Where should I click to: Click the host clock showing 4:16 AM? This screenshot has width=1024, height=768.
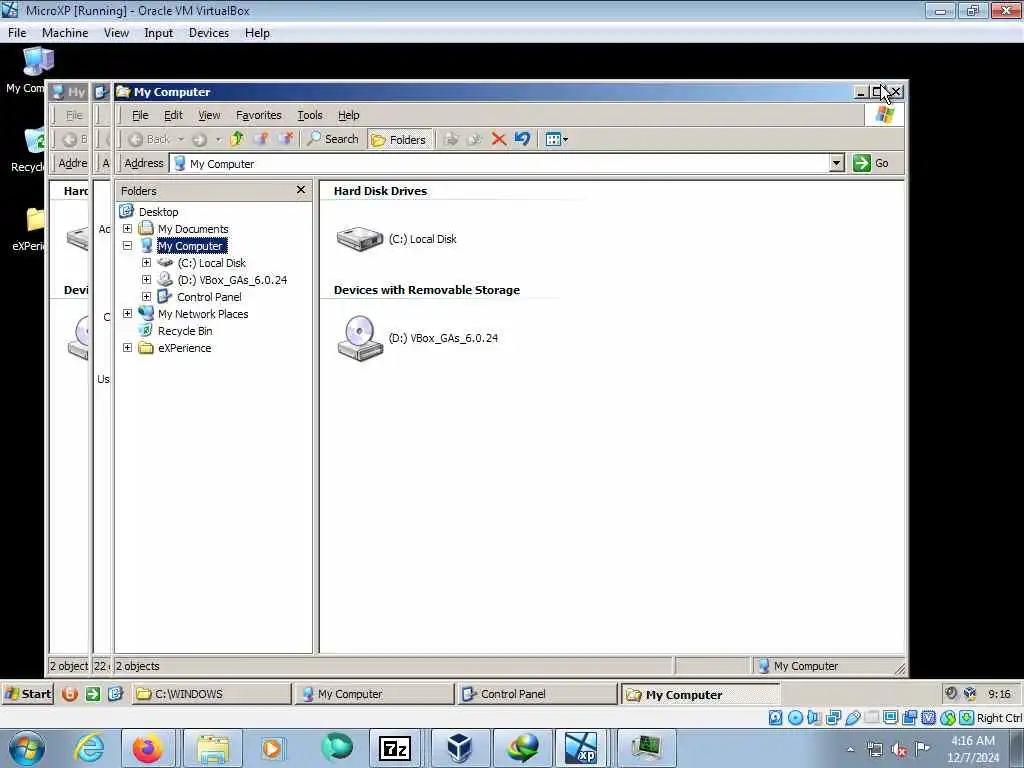tap(973, 748)
